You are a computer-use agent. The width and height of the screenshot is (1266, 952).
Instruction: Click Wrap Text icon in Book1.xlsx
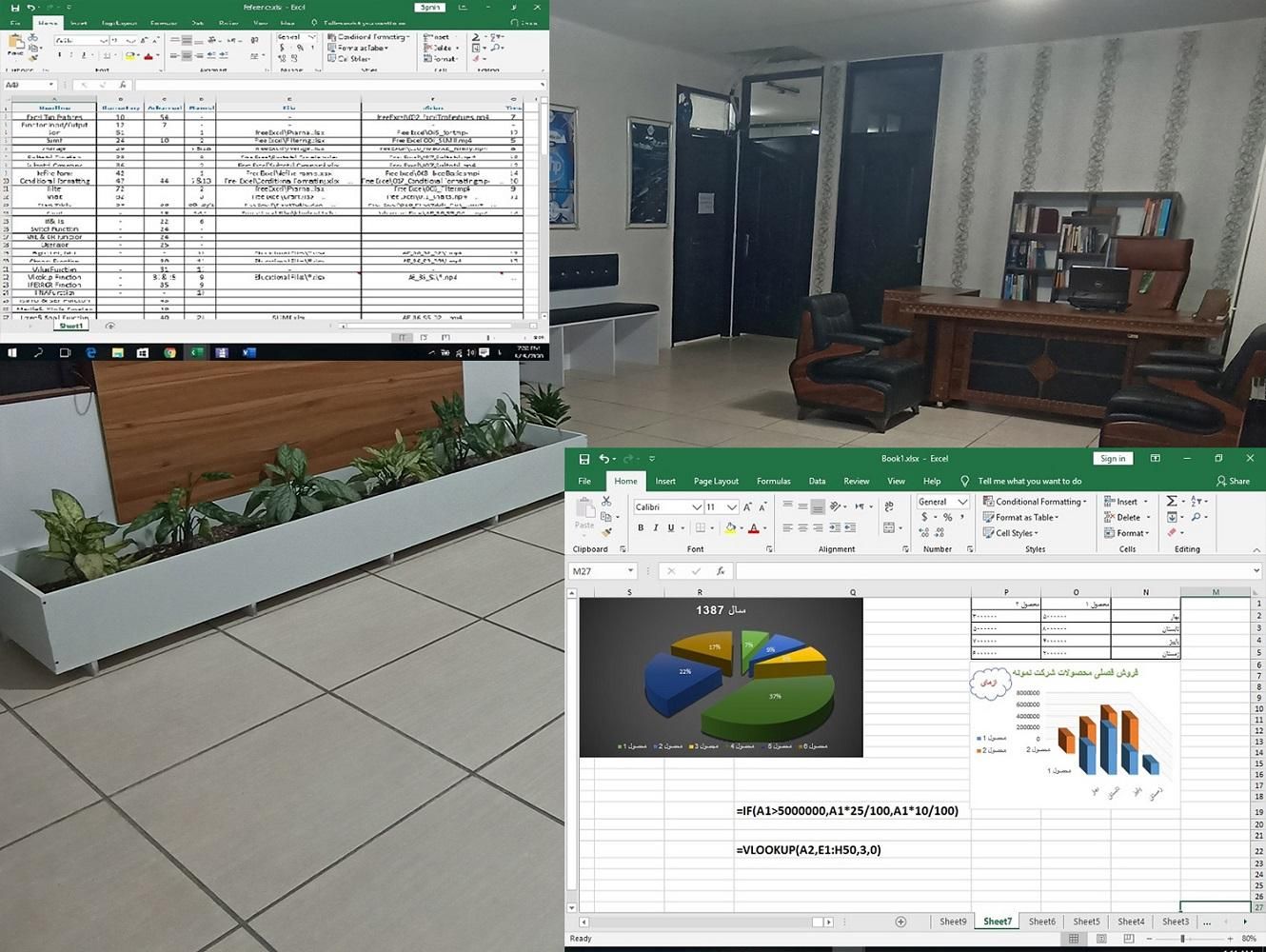point(888,506)
